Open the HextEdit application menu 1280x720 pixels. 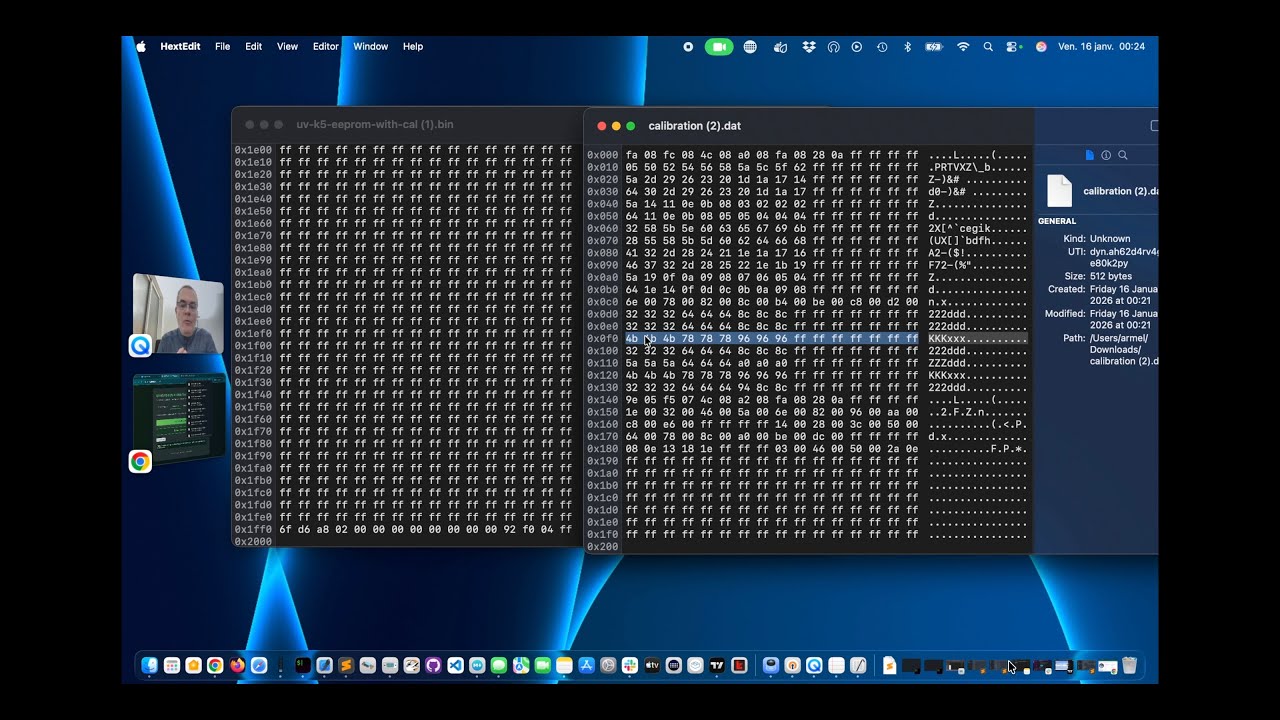click(x=180, y=46)
